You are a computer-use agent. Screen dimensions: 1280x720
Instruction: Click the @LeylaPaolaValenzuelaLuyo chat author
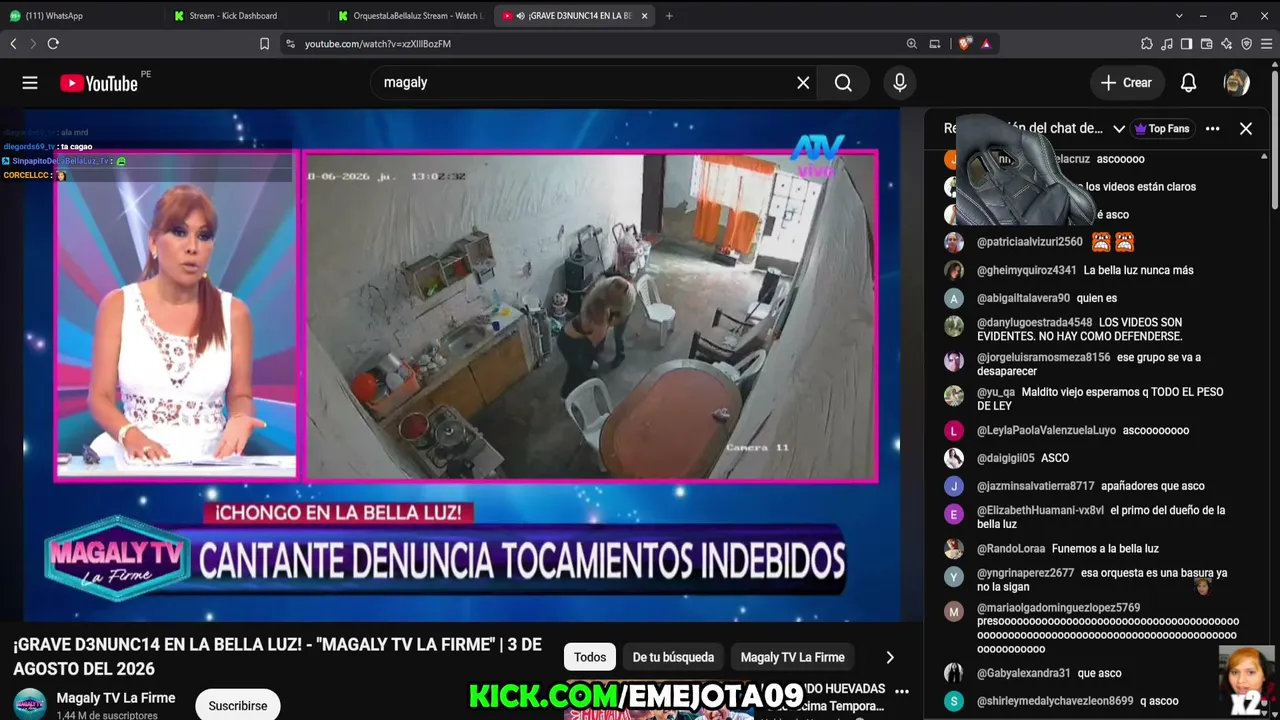click(1046, 430)
